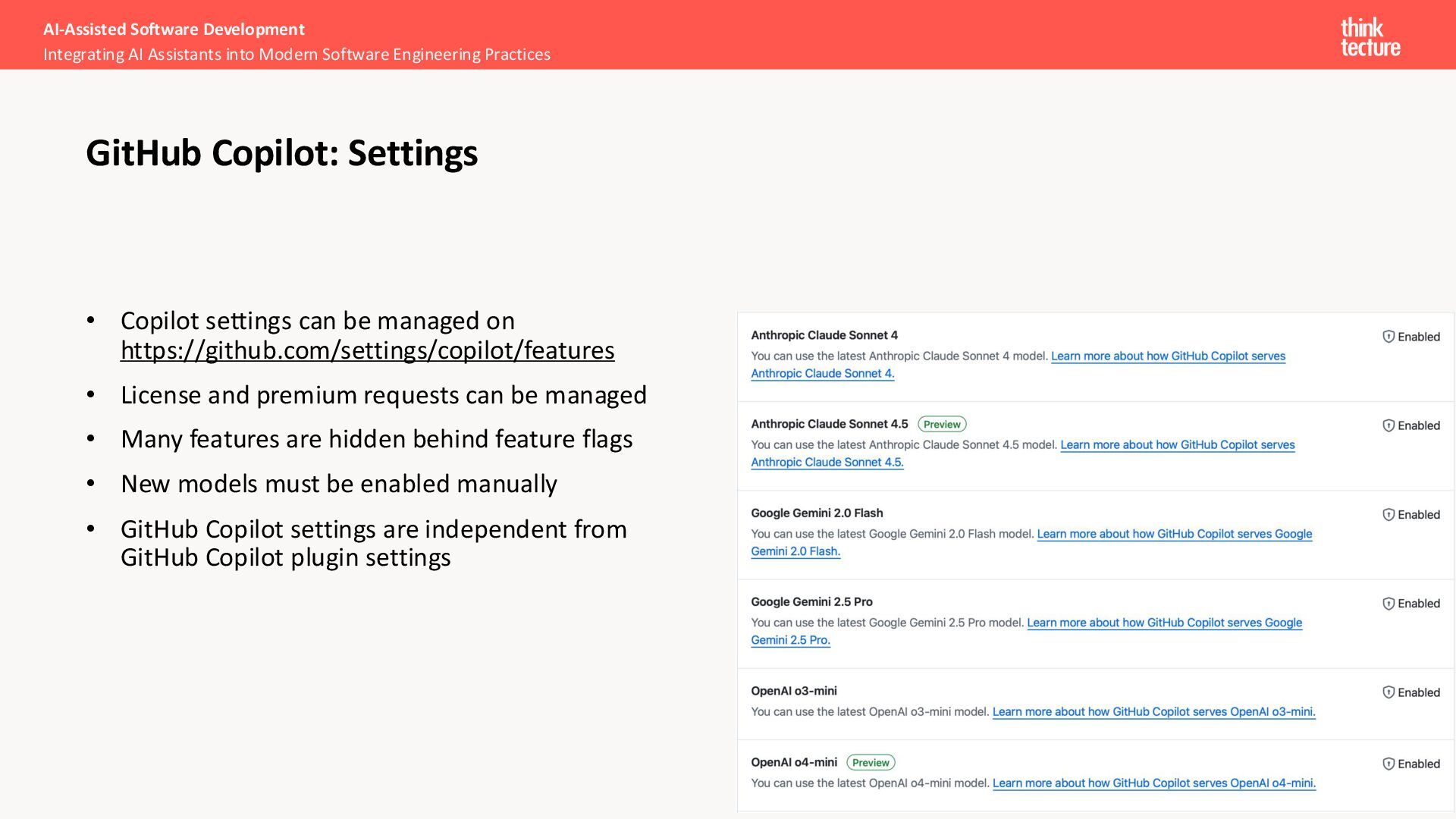Viewport: 1456px width, 819px height.
Task: Click Enabled status text for OpenAI o3-mini
Action: pyautogui.click(x=1418, y=692)
